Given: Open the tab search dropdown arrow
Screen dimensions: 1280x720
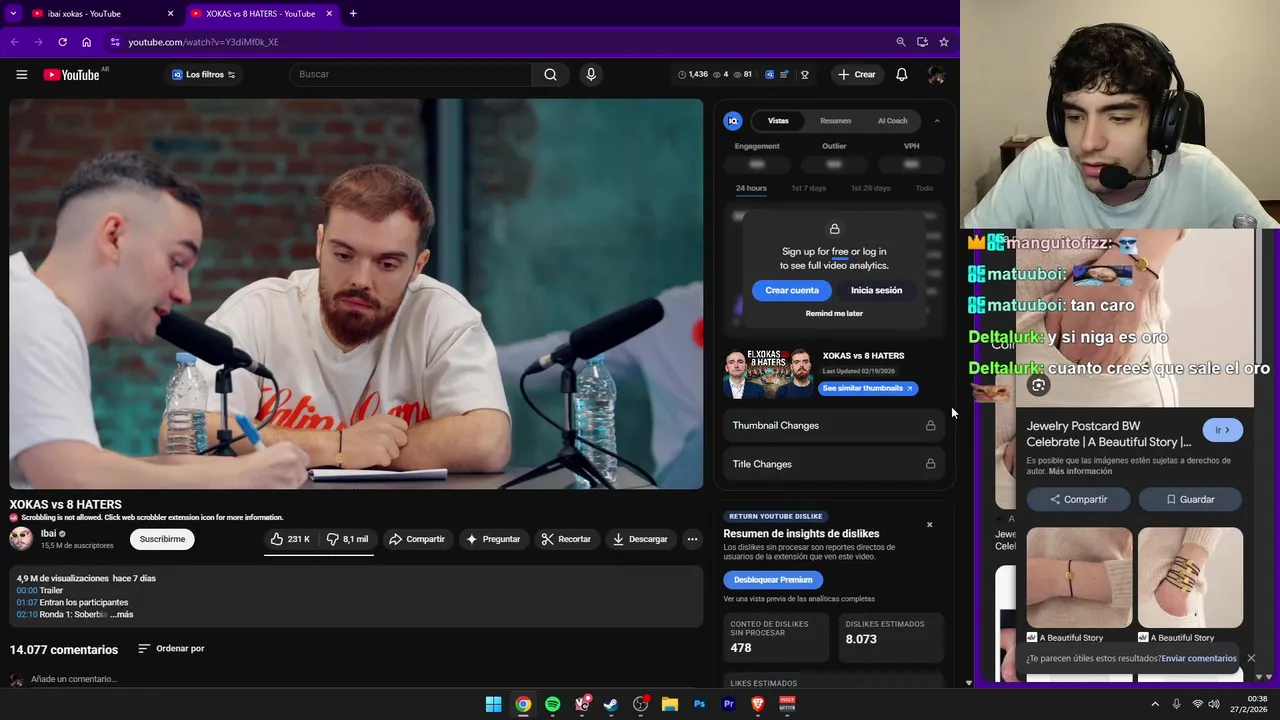Looking at the screenshot, I should 13,13.
